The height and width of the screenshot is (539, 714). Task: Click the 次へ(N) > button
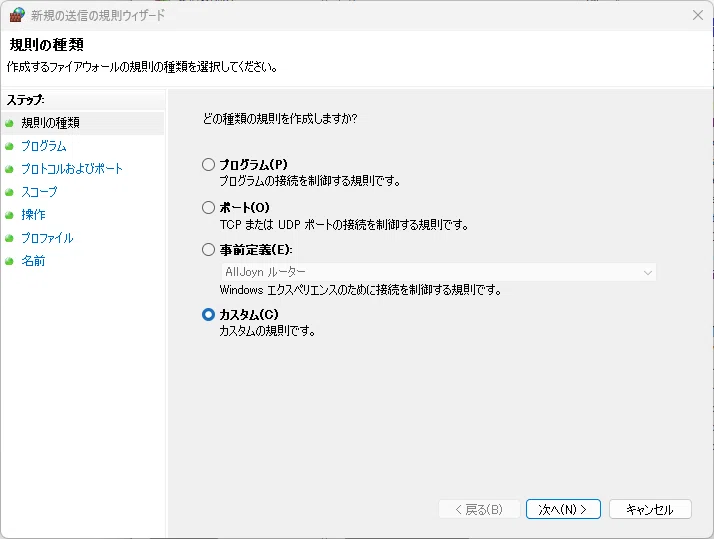563,509
